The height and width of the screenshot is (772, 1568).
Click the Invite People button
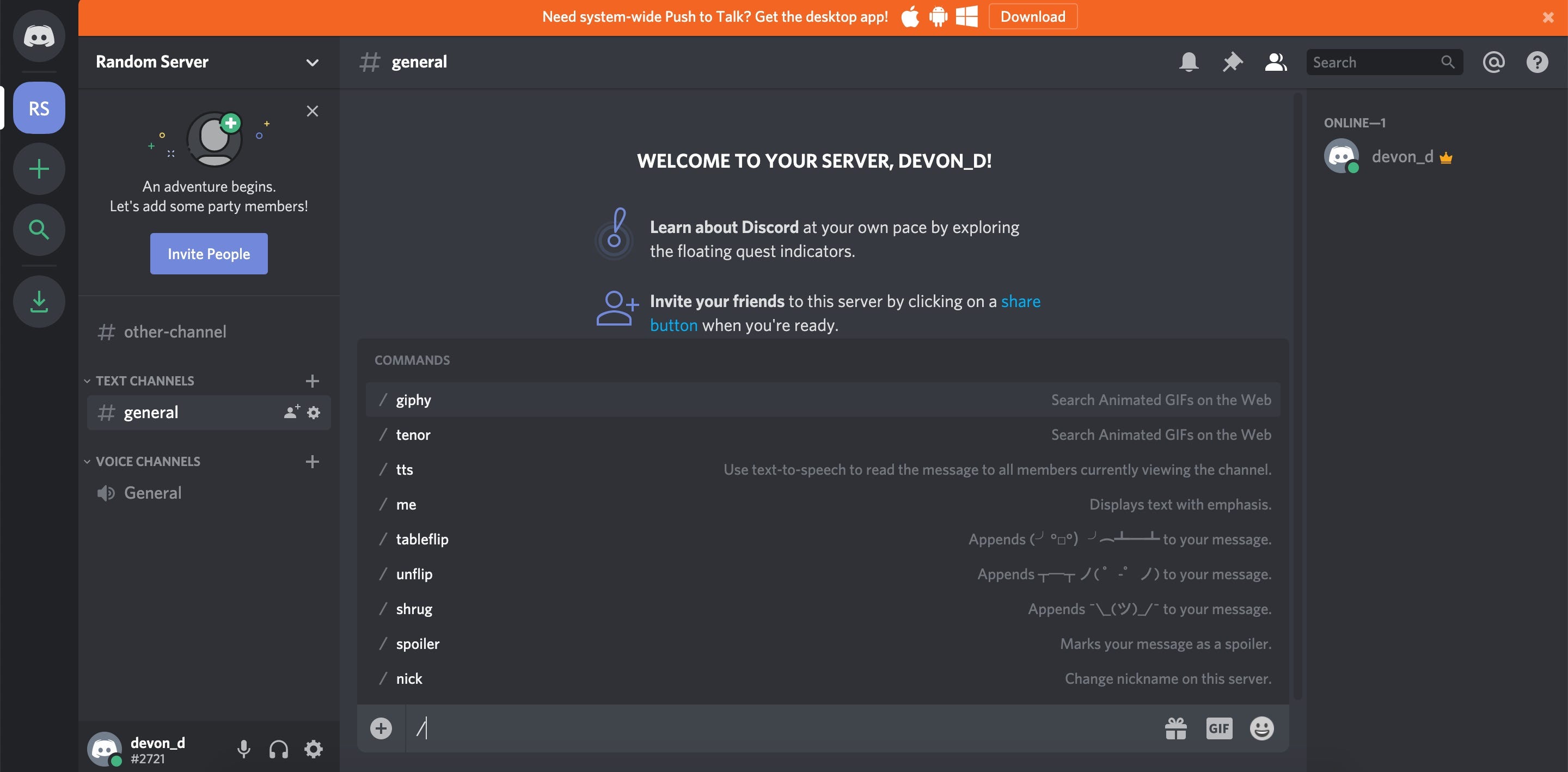click(208, 253)
